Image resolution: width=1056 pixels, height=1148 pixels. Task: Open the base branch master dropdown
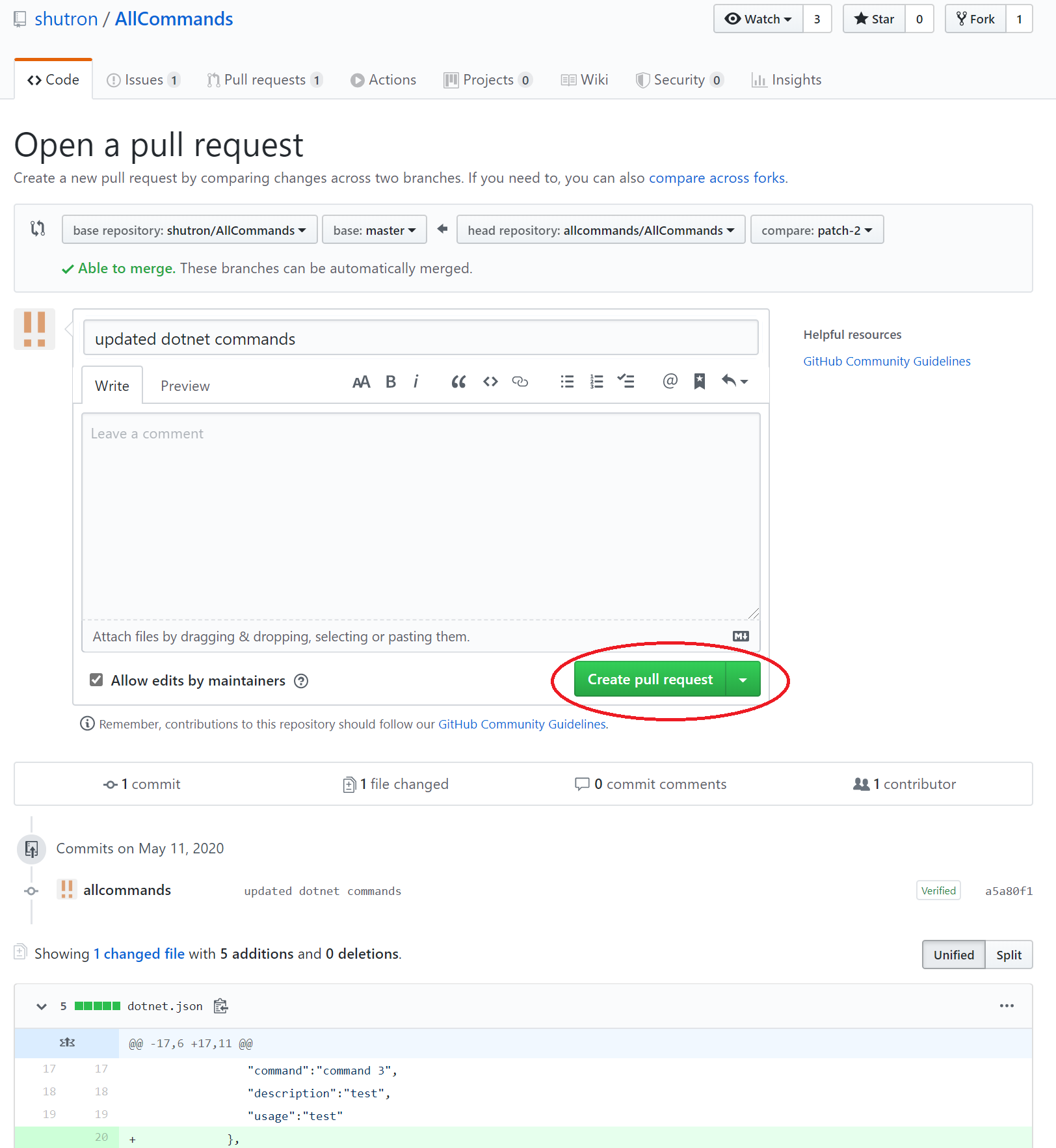(375, 230)
